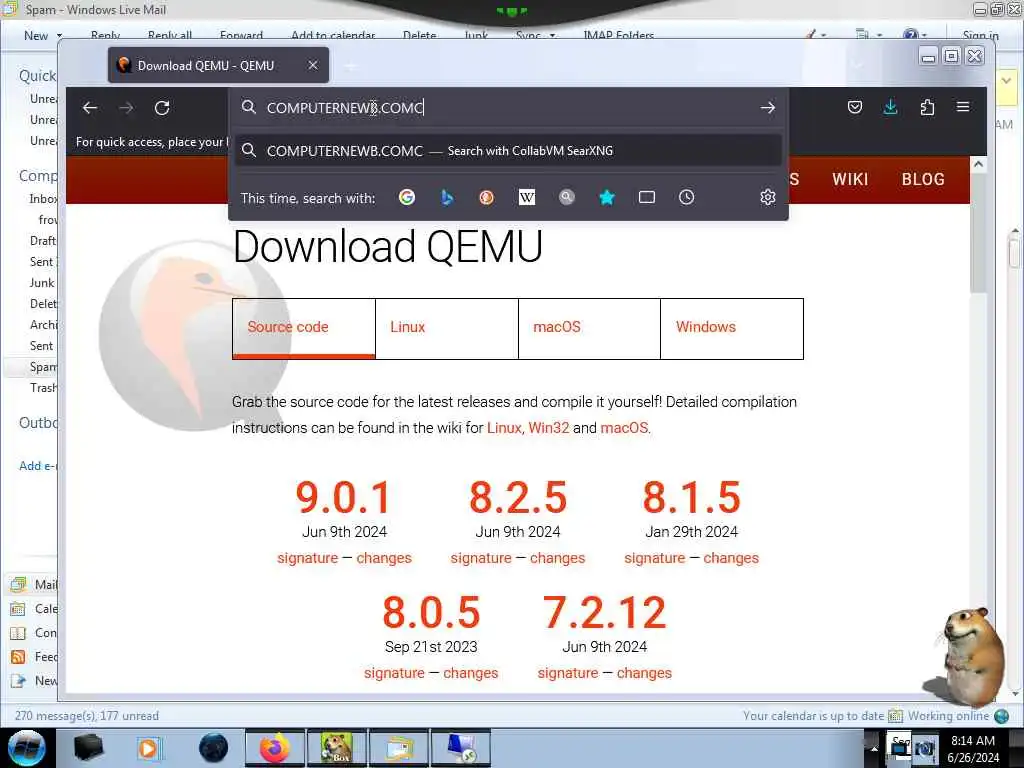Click Sign in in Windows Live Mail
This screenshot has width=1024, height=768.
tap(980, 36)
